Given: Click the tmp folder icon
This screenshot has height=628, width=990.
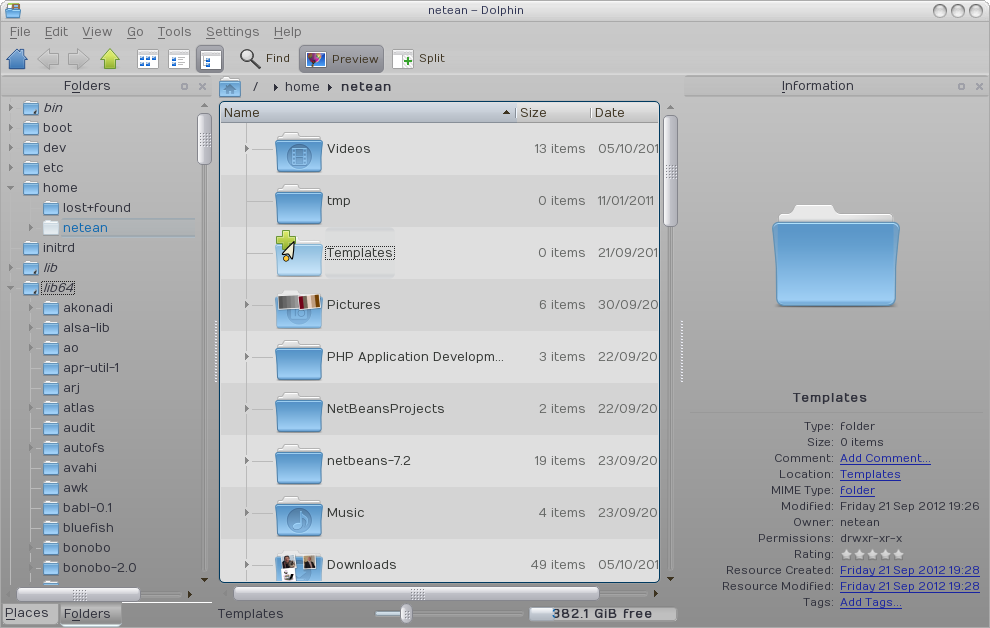Looking at the screenshot, I should (299, 203).
